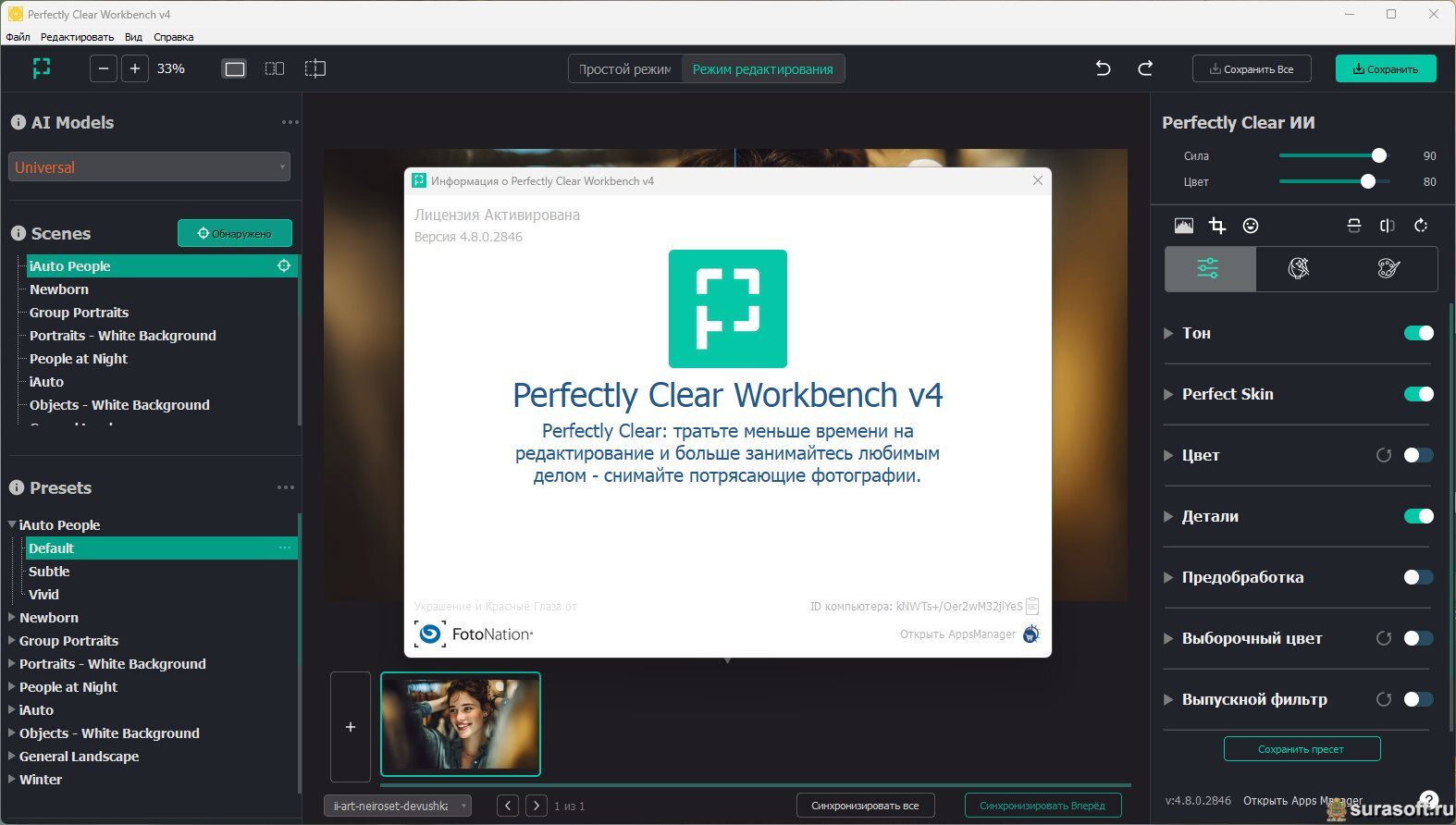
Task: Select the Режим редактирования tab
Action: 763,69
